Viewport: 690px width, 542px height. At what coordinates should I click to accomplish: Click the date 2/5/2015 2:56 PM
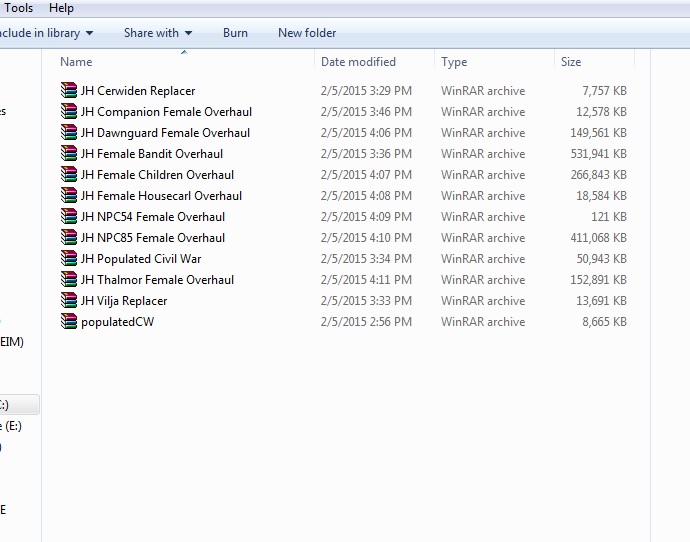(366, 322)
